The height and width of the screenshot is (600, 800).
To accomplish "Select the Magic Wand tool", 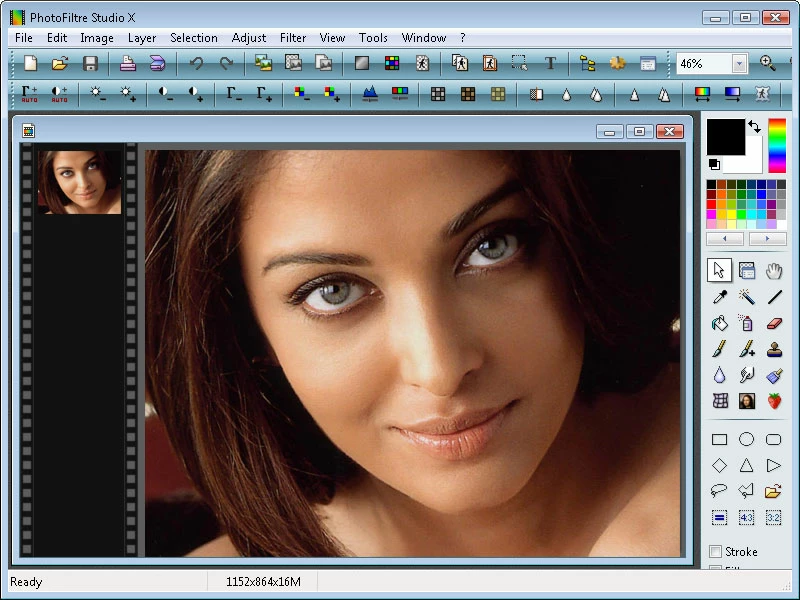I will click(746, 296).
